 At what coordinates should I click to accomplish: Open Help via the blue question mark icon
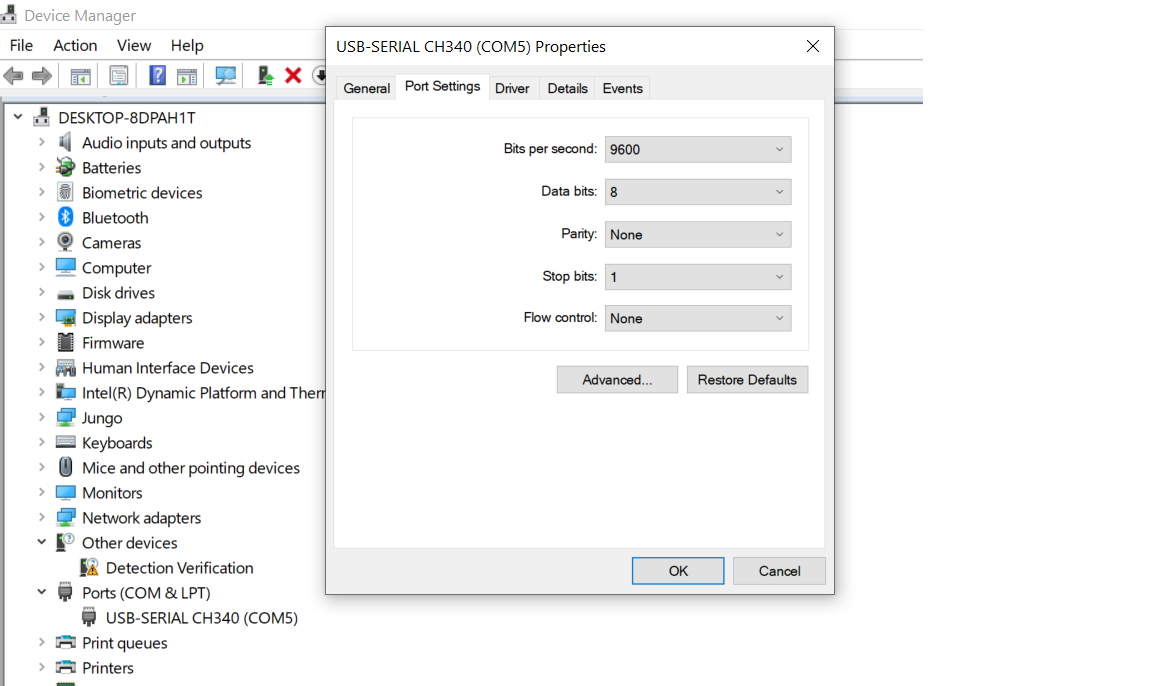point(157,76)
